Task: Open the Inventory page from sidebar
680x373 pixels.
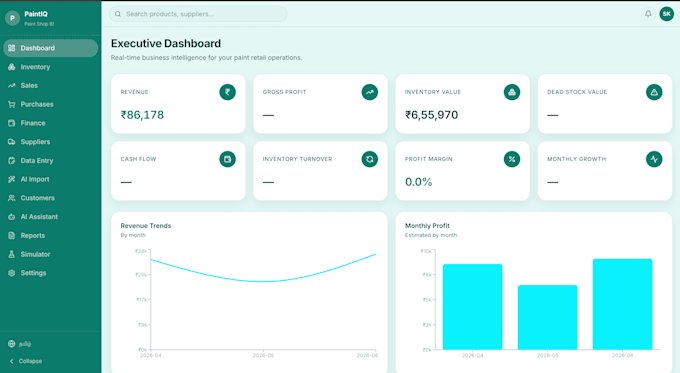Action: (x=50, y=67)
